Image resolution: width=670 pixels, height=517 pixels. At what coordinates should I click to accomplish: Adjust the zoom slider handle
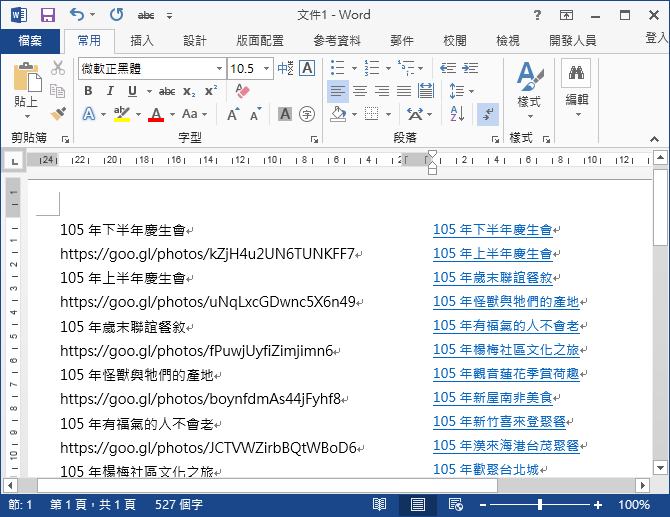[x=540, y=505]
